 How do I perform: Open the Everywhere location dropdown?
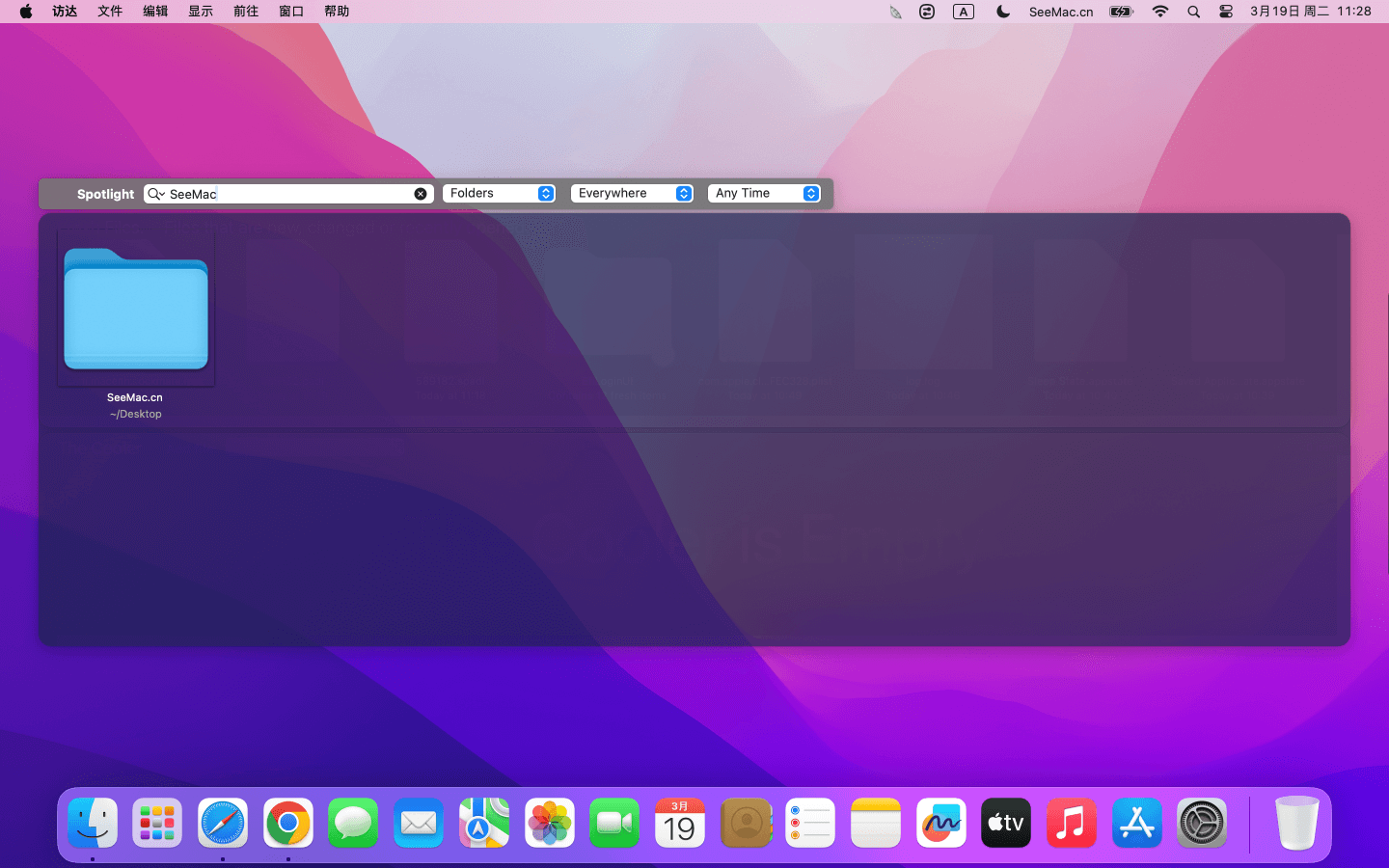[x=632, y=194]
